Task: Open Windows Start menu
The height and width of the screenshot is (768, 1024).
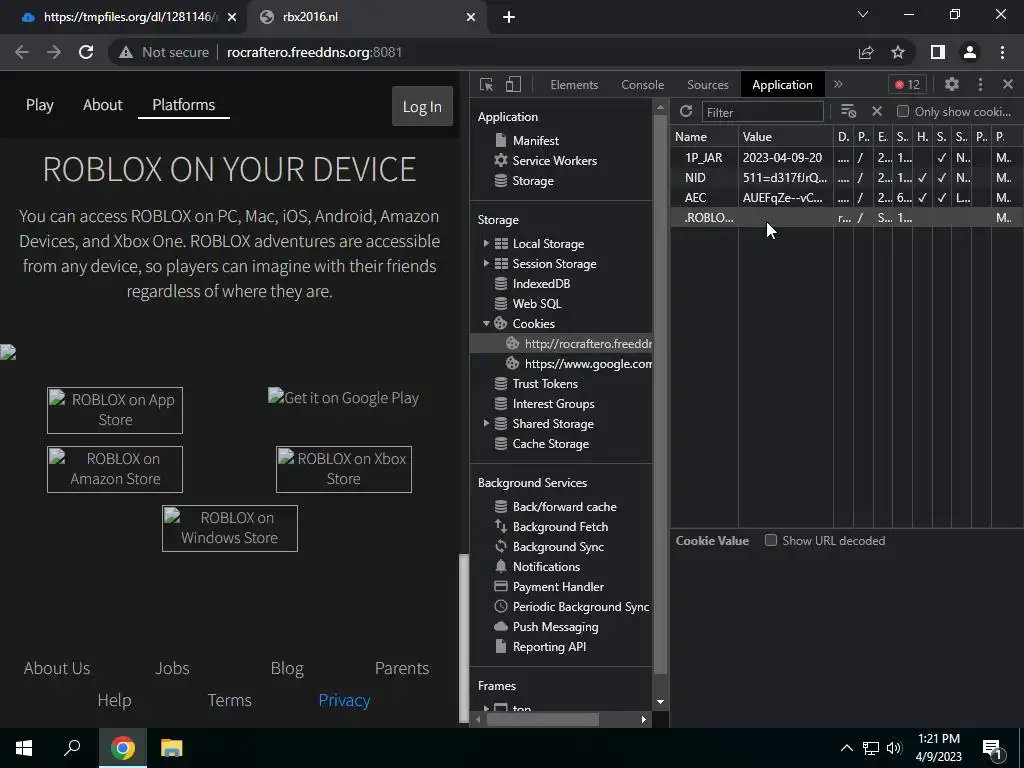Action: coord(24,748)
